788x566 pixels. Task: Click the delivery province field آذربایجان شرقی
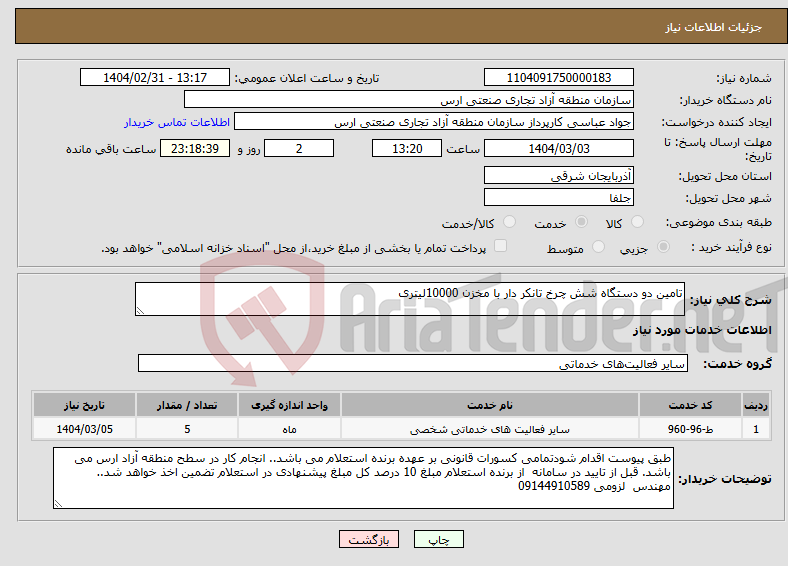[x=558, y=175]
